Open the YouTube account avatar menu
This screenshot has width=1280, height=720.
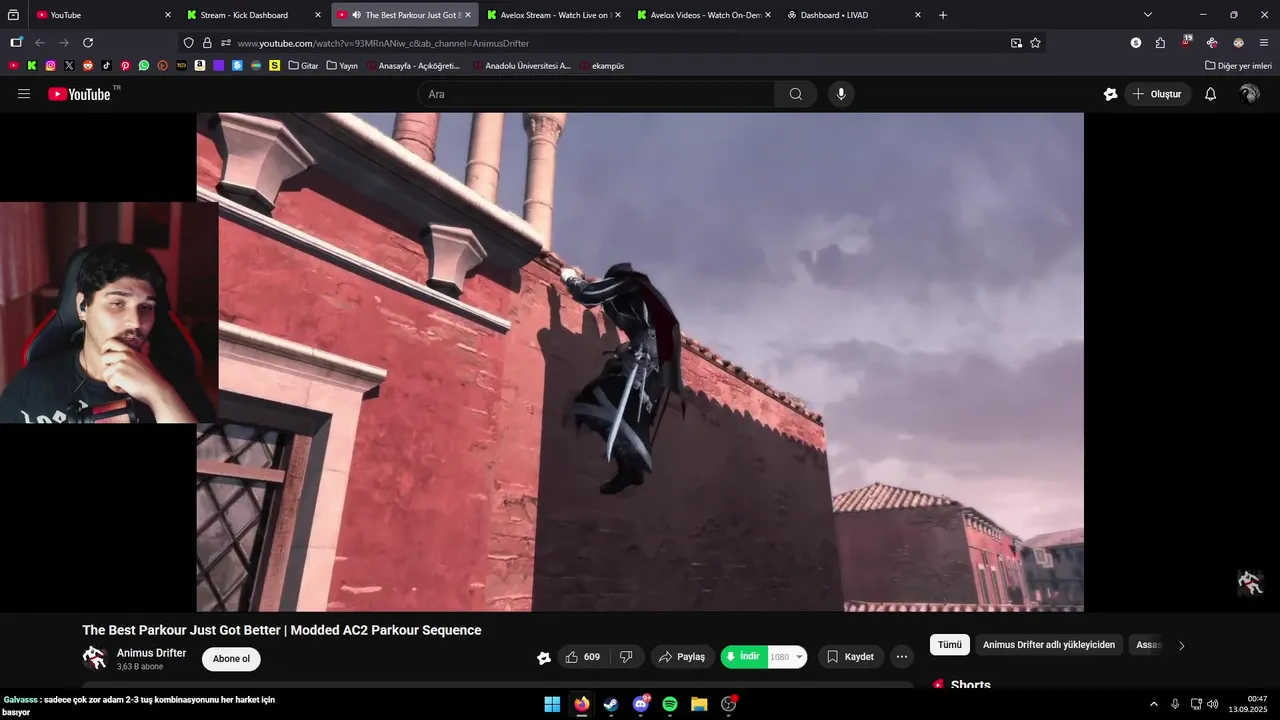(1249, 94)
